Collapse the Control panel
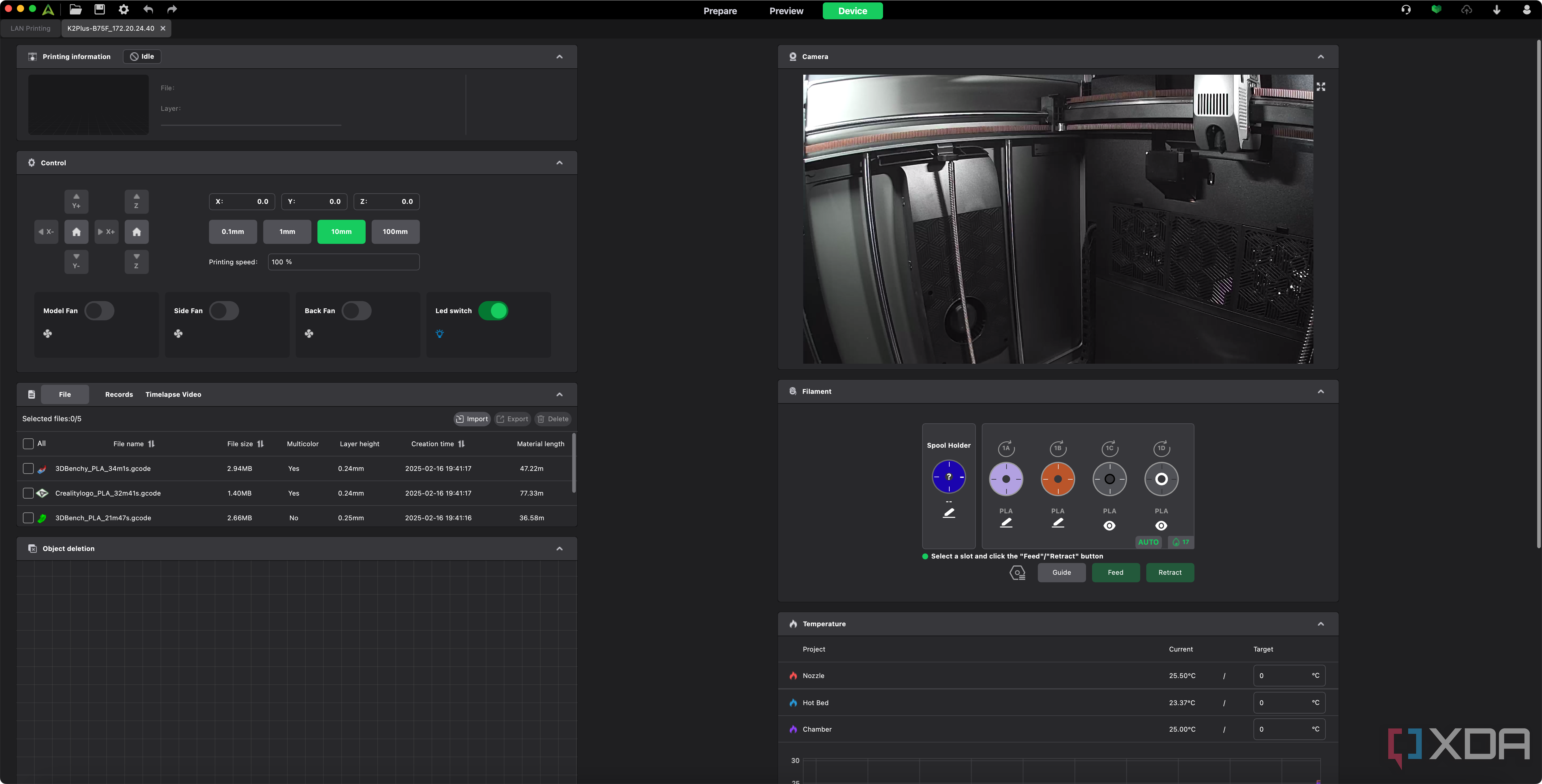This screenshot has height=784, width=1542. click(560, 163)
